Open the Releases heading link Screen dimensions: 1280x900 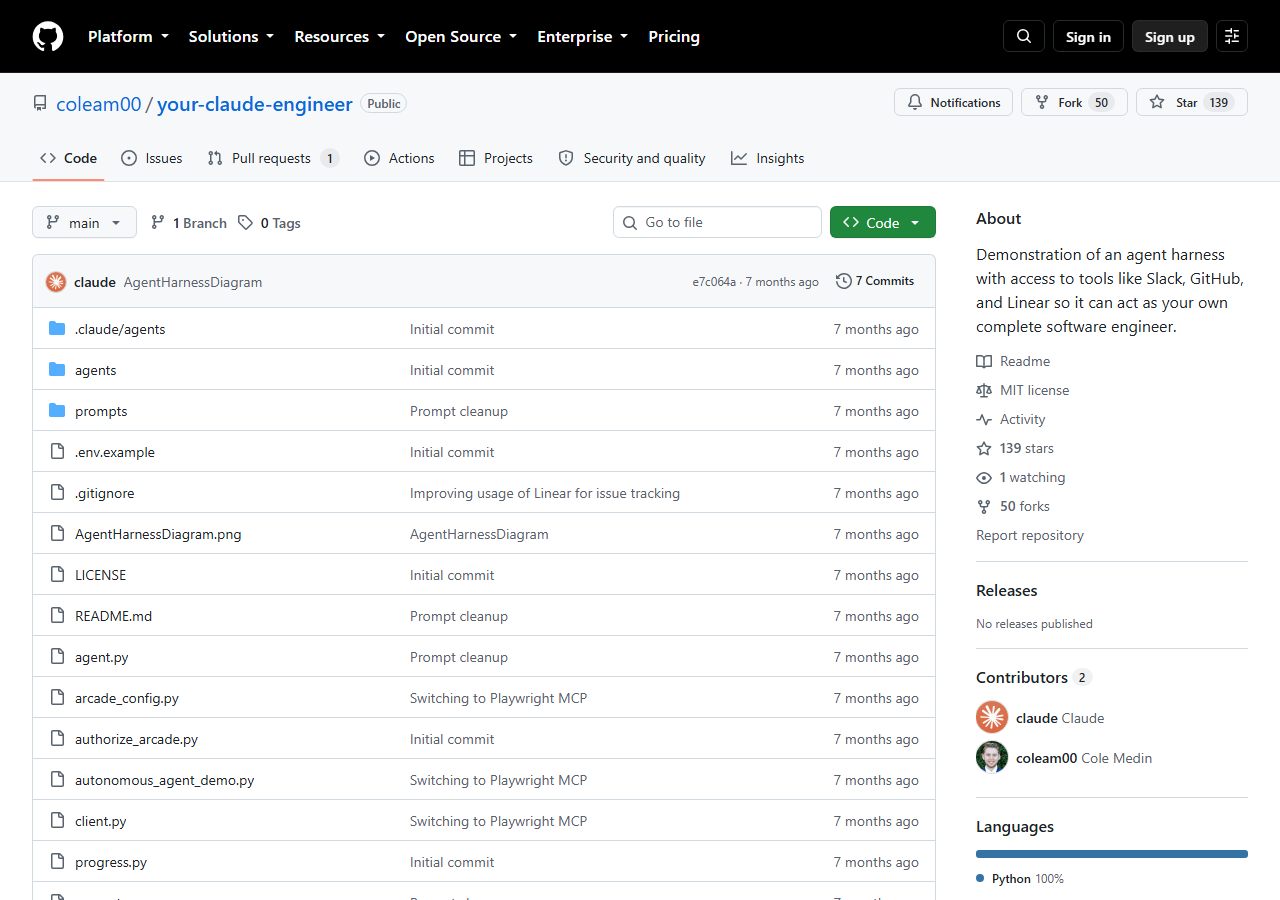tap(1007, 590)
